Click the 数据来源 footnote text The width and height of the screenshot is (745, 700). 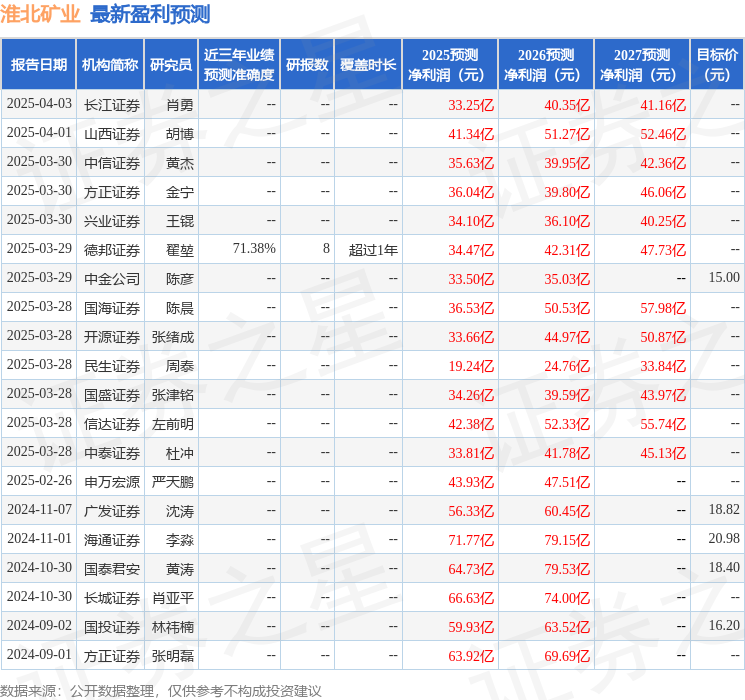coord(161,690)
